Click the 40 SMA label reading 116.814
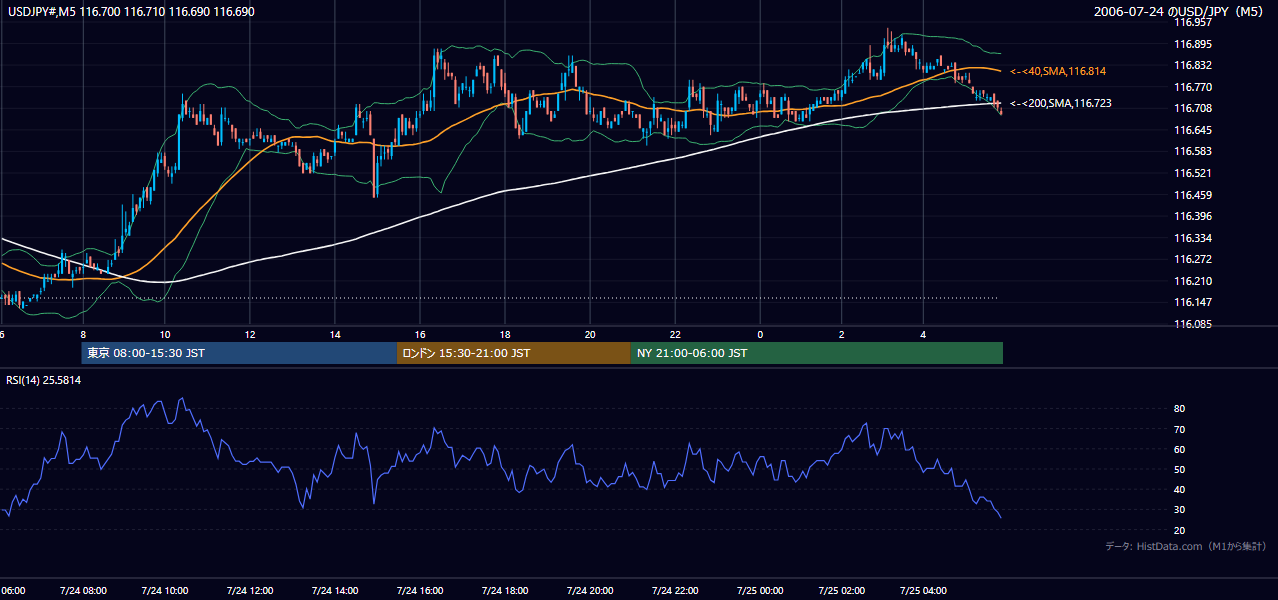 tap(1057, 72)
